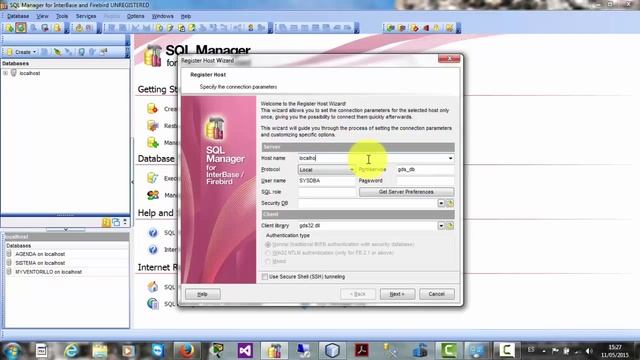640x360 pixels.
Task: Click the localhost server icon in the tree
Action: tap(14, 73)
